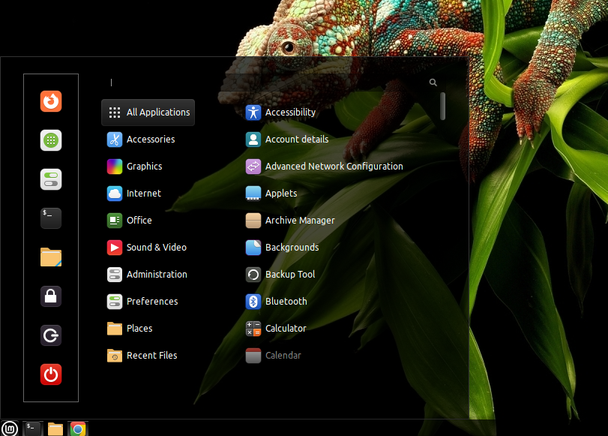Open the Internet category

148,193
